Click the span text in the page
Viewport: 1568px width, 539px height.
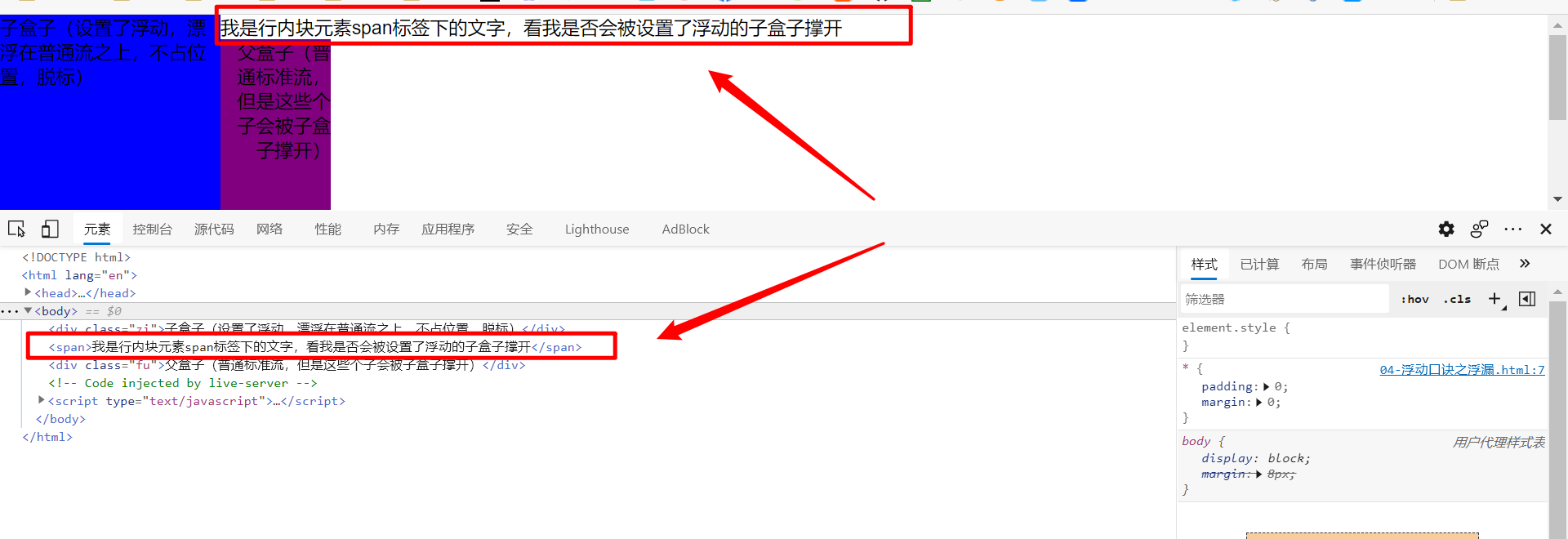point(531,29)
